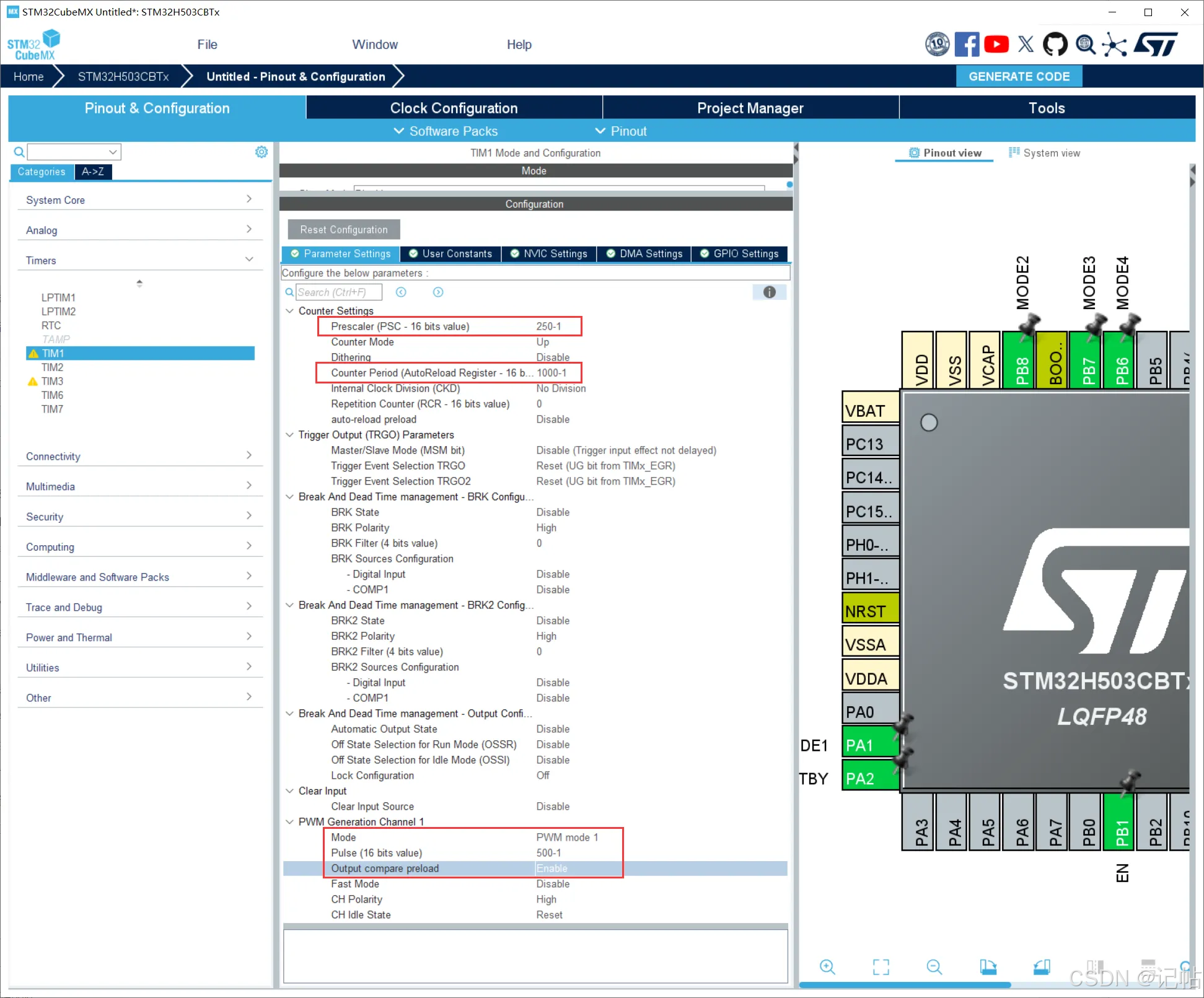
Task: Click the globe search icon in header
Action: click(1086, 44)
